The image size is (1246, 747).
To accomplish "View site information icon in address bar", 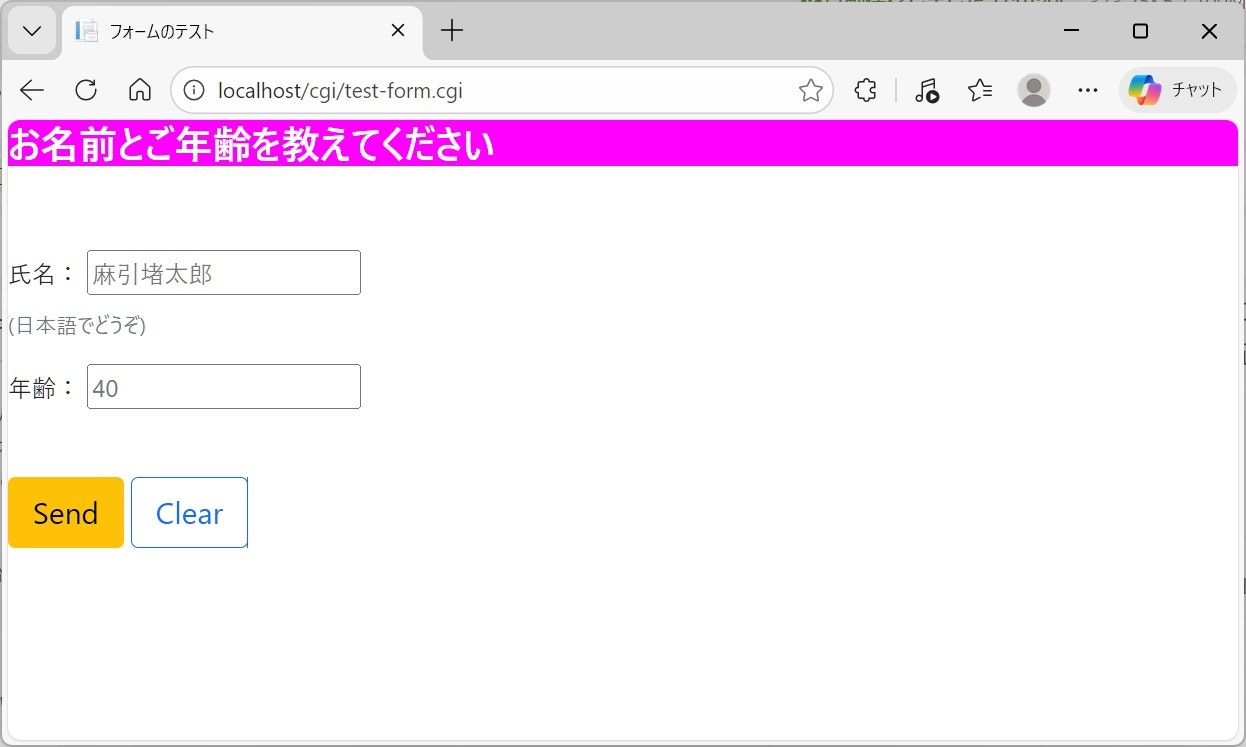I will [194, 91].
